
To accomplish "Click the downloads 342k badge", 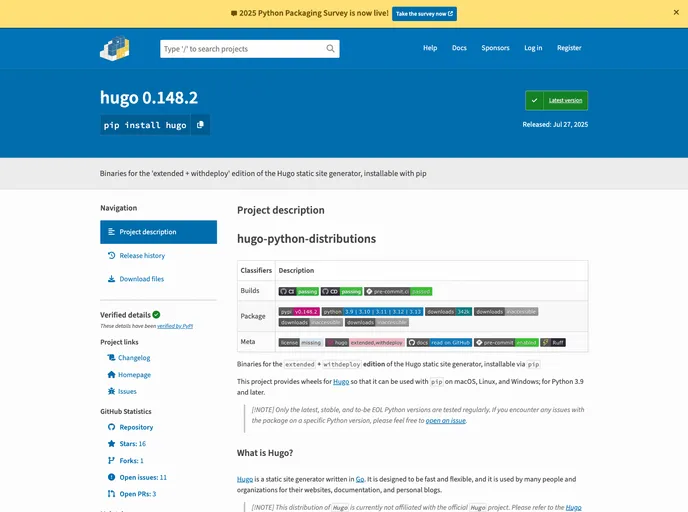I will point(448,311).
